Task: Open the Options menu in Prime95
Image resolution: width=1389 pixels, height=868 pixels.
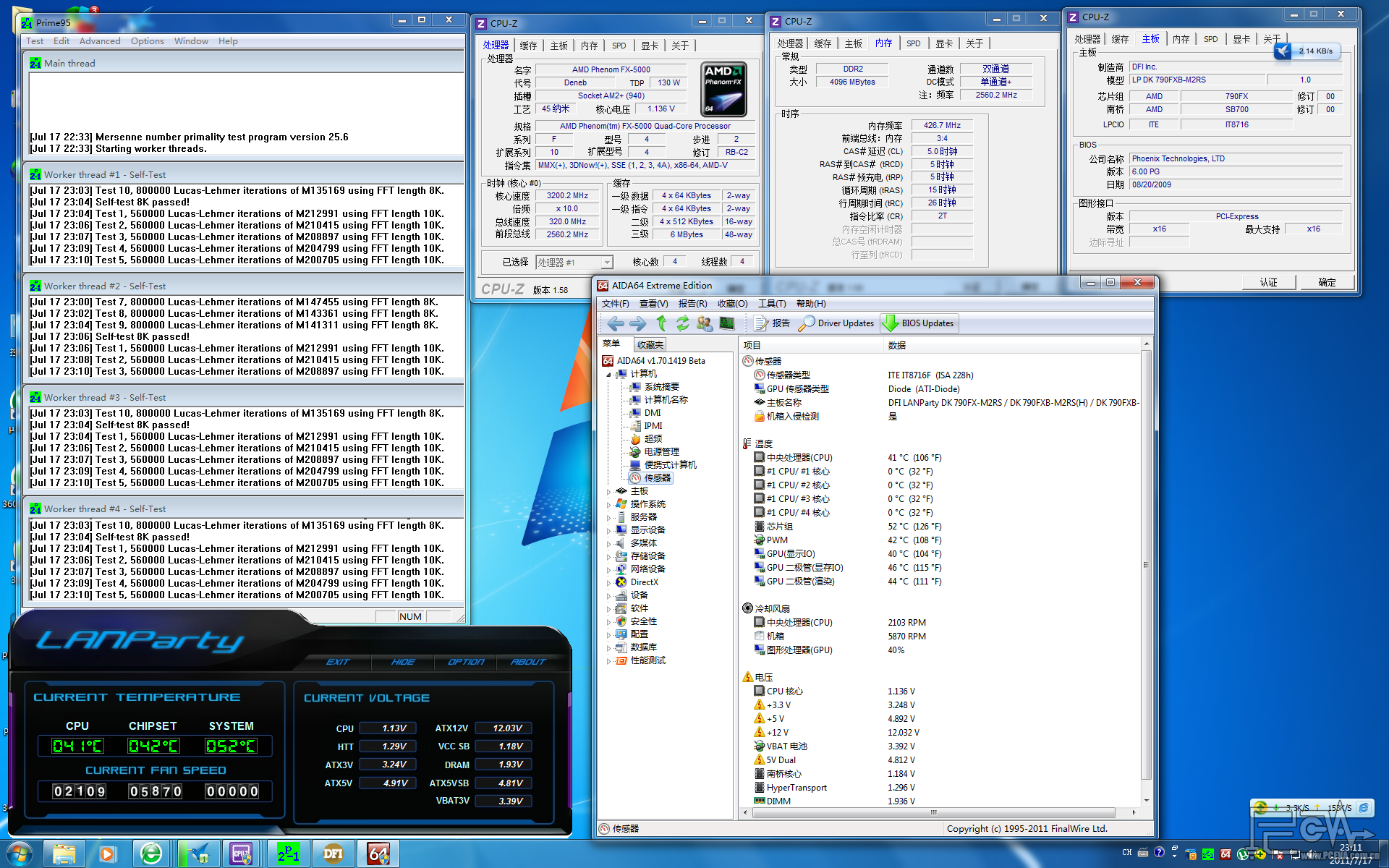Action: [148, 41]
